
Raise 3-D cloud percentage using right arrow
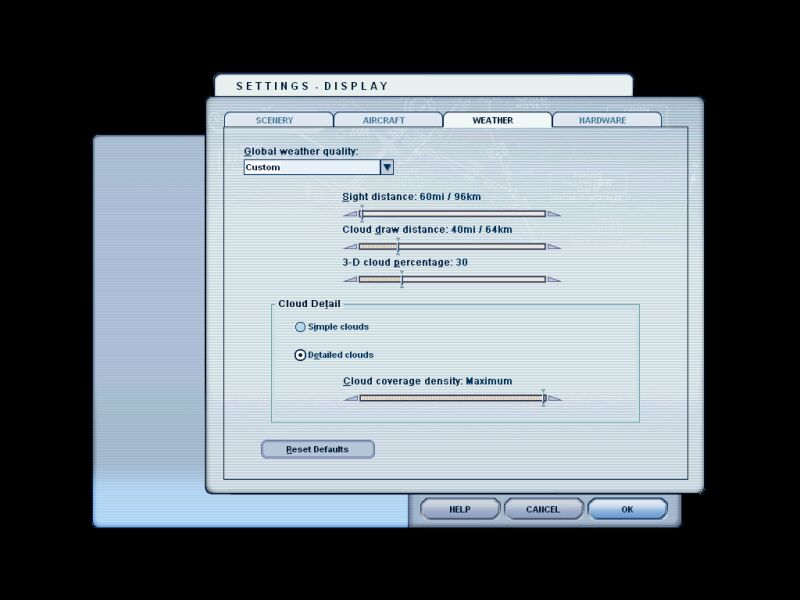[554, 280]
